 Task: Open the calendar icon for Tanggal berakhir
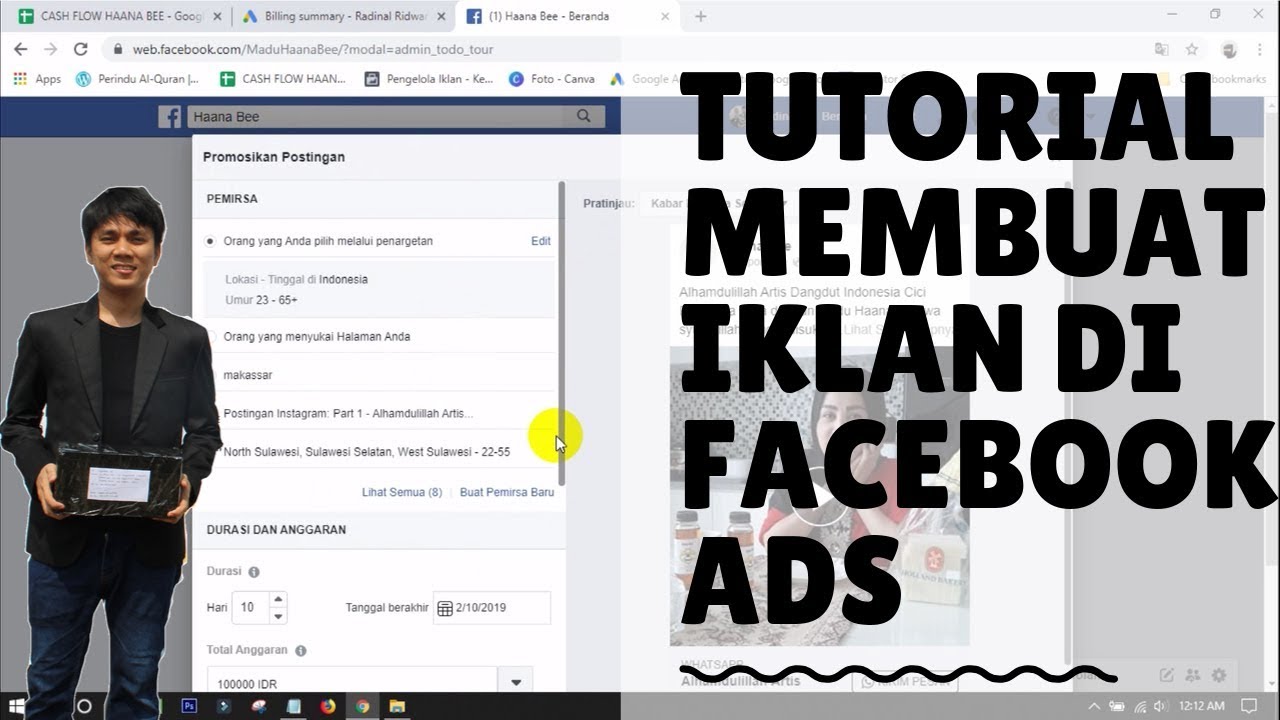pos(445,608)
